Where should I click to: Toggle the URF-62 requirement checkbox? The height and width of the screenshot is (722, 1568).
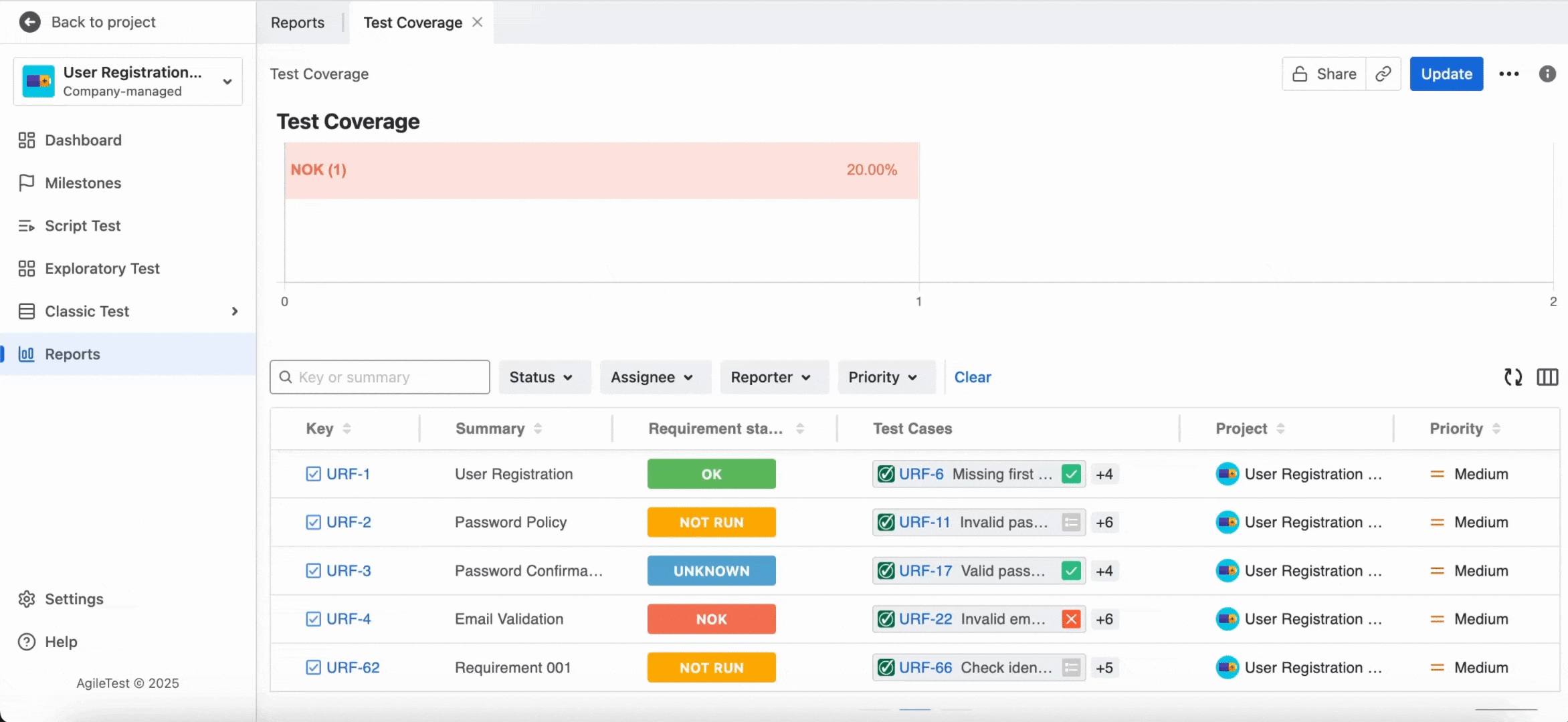click(313, 667)
